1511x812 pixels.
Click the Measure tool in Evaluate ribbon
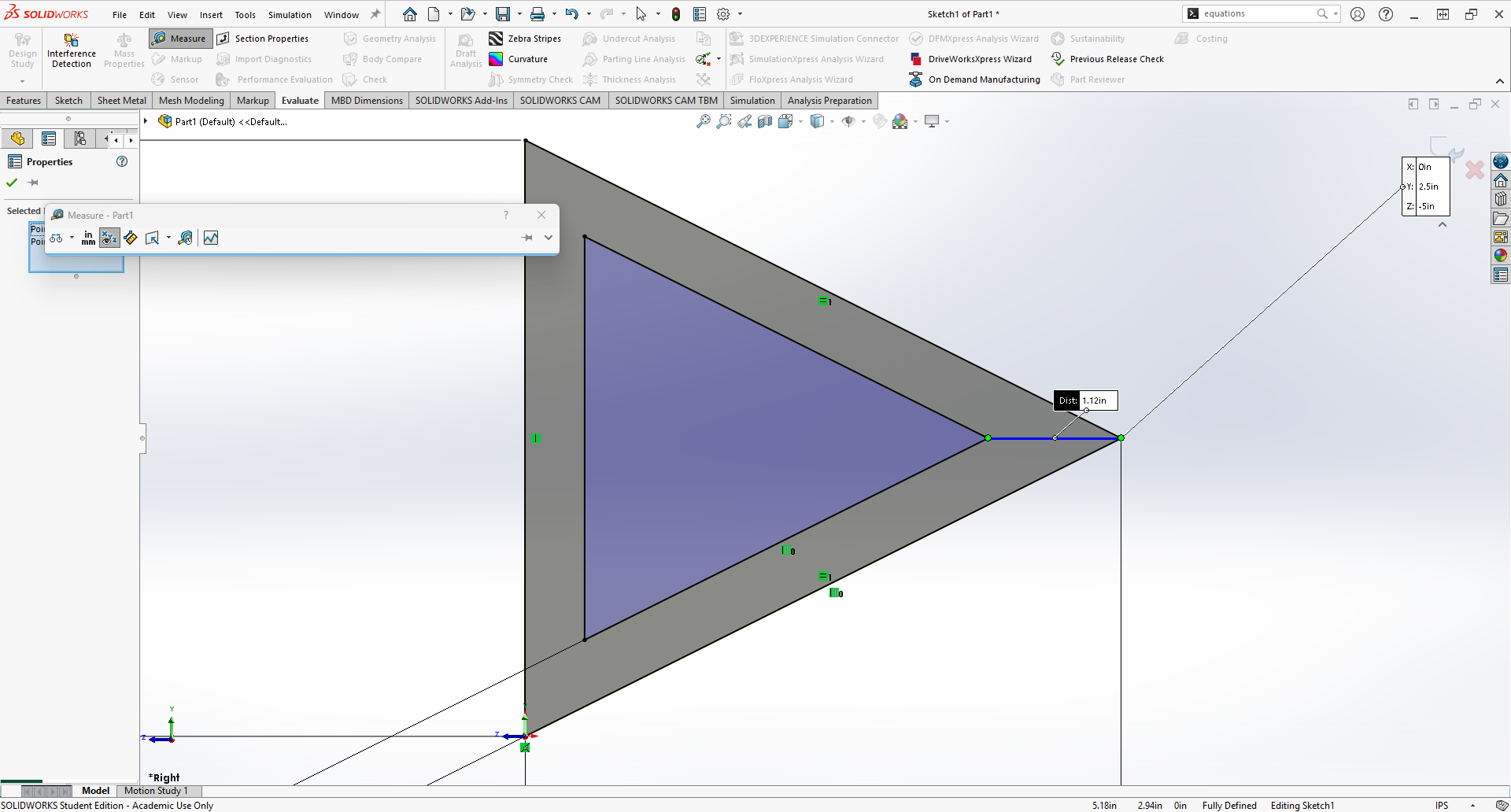pyautogui.click(x=180, y=39)
